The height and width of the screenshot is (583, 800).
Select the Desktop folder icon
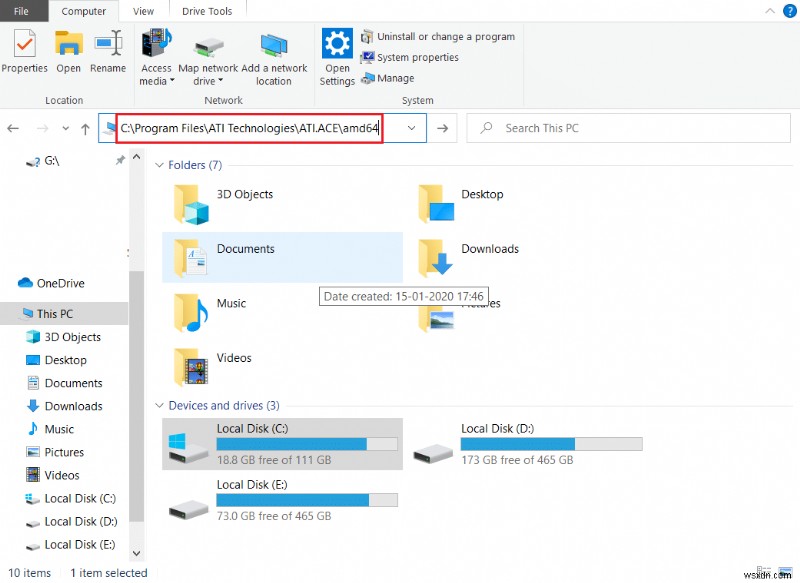click(436, 204)
